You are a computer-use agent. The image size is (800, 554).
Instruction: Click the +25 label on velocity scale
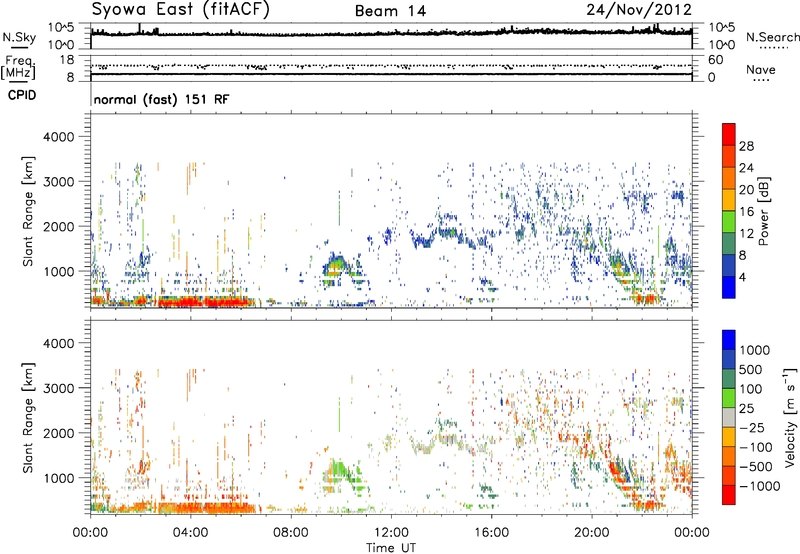point(747,409)
